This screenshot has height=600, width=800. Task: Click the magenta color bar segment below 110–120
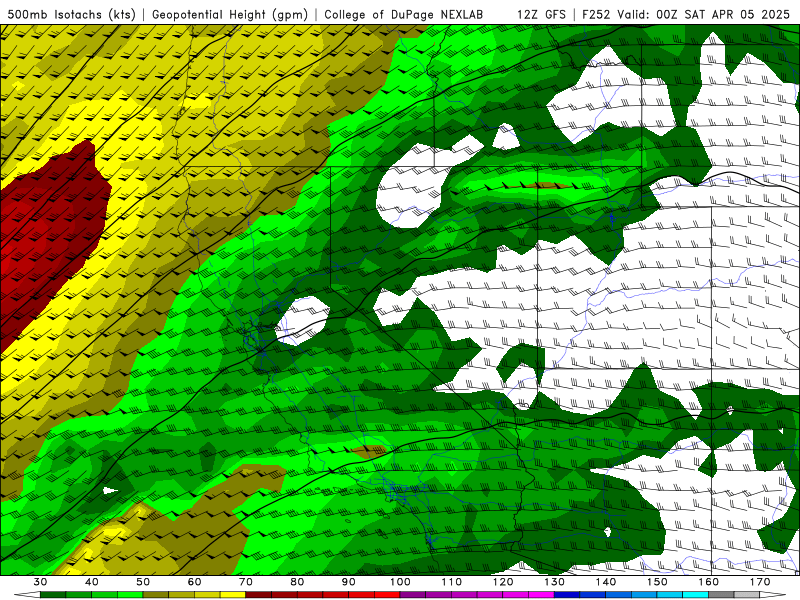[x=490, y=595]
